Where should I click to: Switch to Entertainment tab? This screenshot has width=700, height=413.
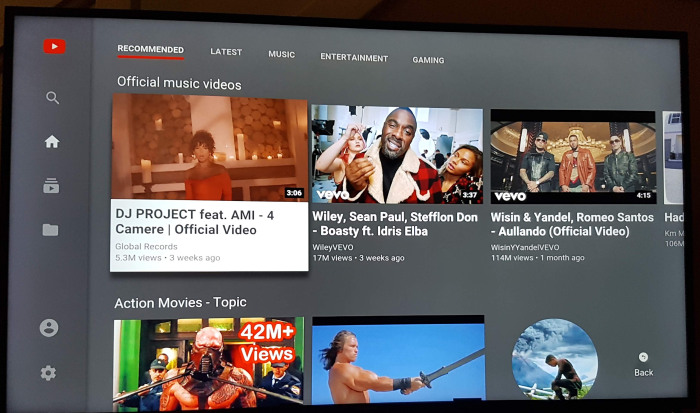[x=354, y=58]
